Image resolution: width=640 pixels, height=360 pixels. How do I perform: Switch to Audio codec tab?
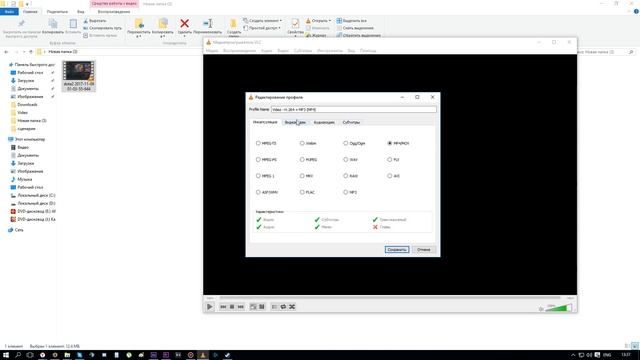[324, 122]
